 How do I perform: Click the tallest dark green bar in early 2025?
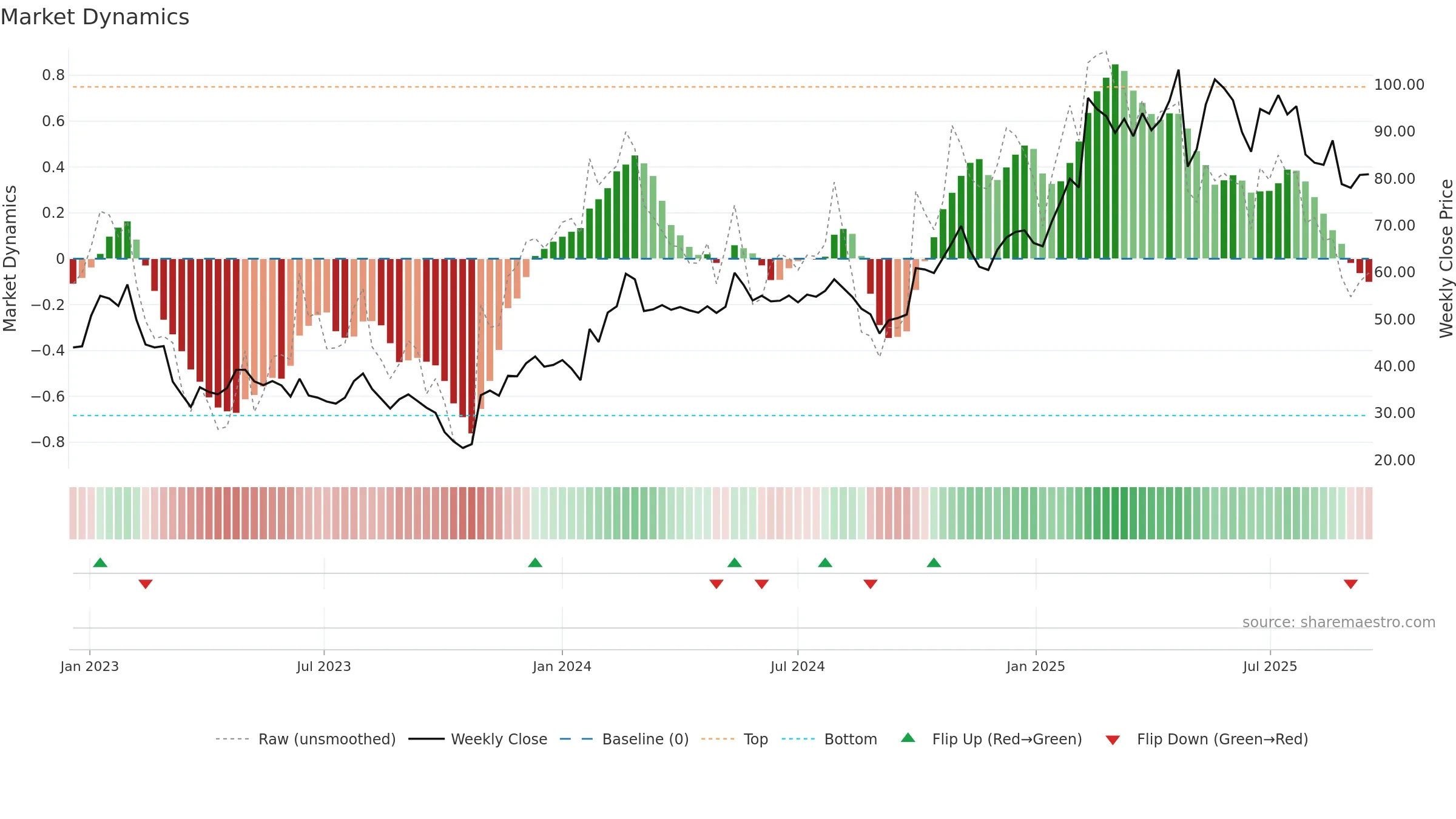1115,161
